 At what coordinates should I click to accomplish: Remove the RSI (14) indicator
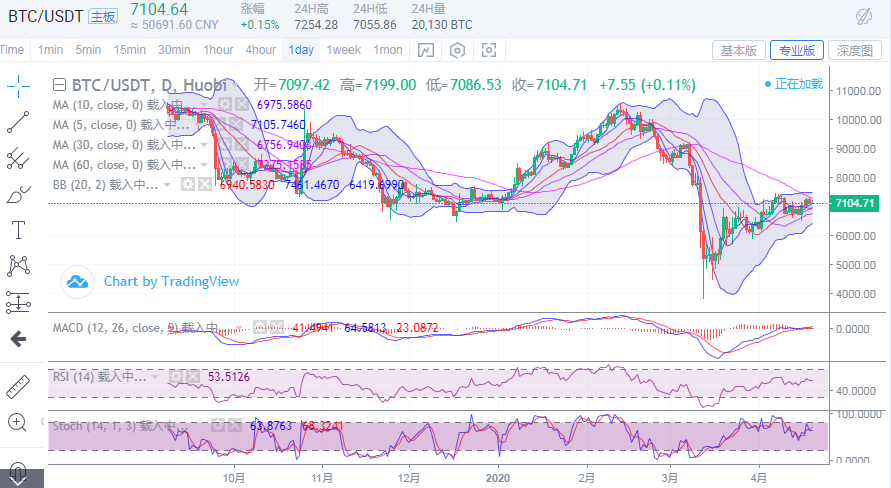click(x=193, y=376)
